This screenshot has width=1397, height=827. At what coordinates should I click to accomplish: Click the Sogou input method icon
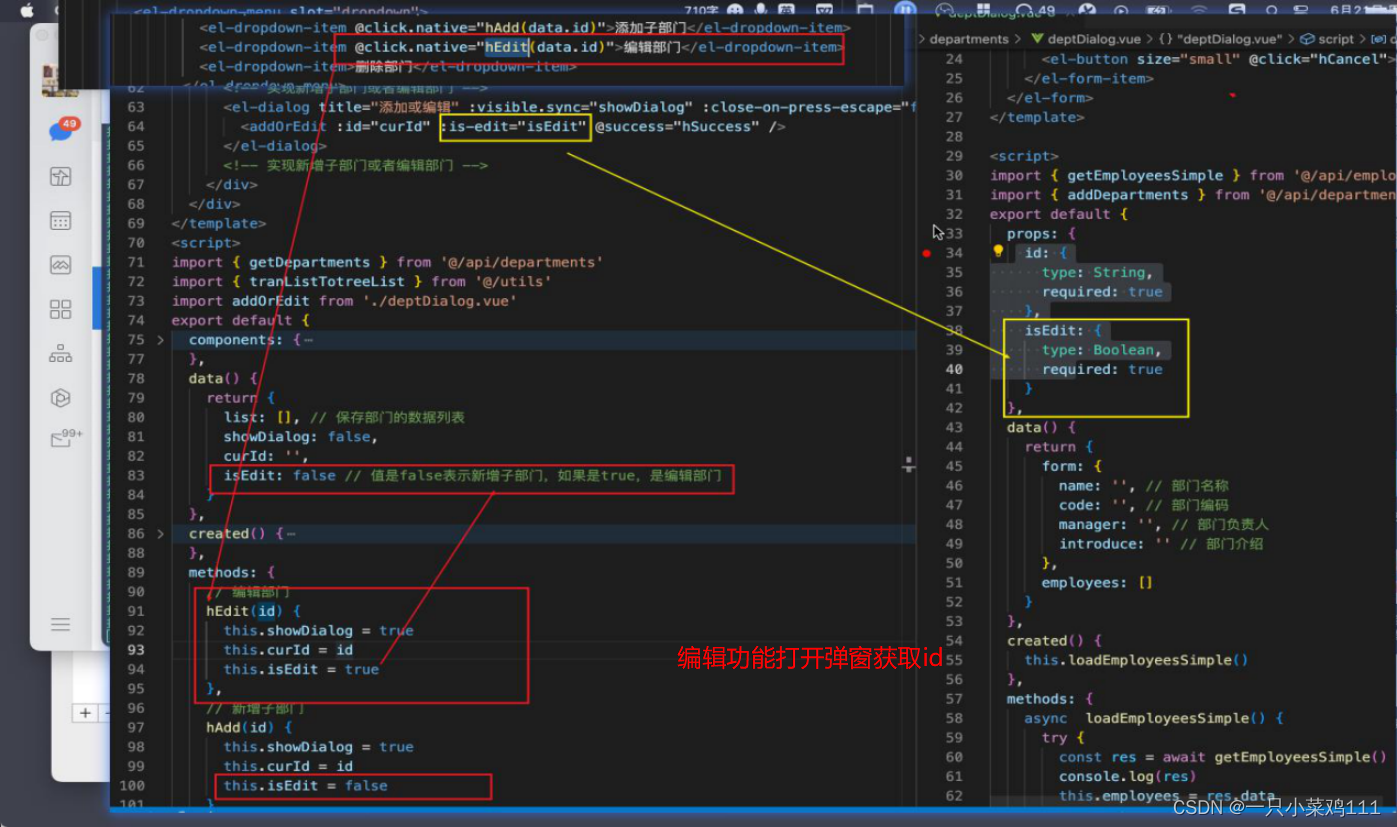1237,9
